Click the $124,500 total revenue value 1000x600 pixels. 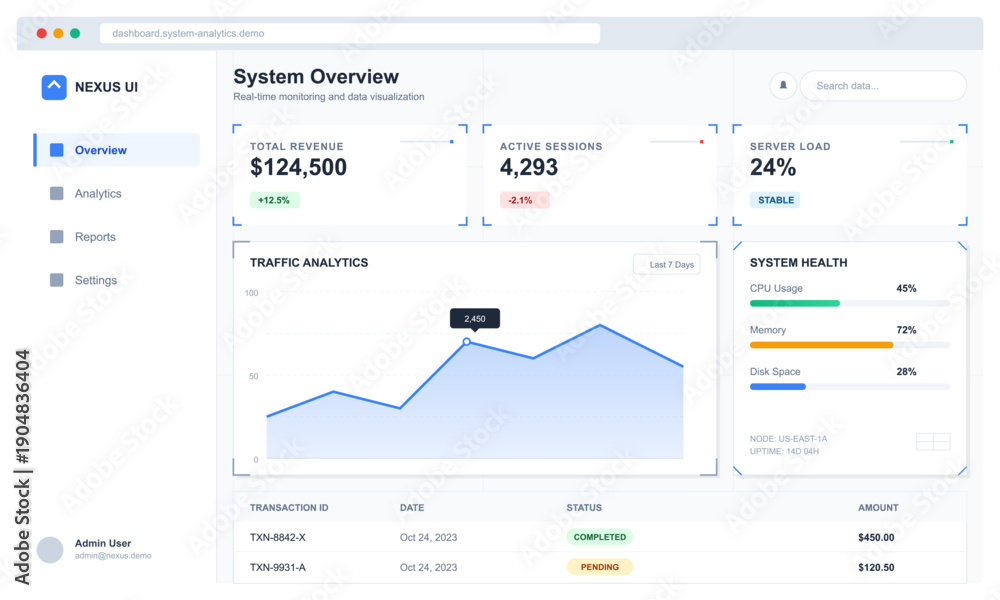(298, 168)
